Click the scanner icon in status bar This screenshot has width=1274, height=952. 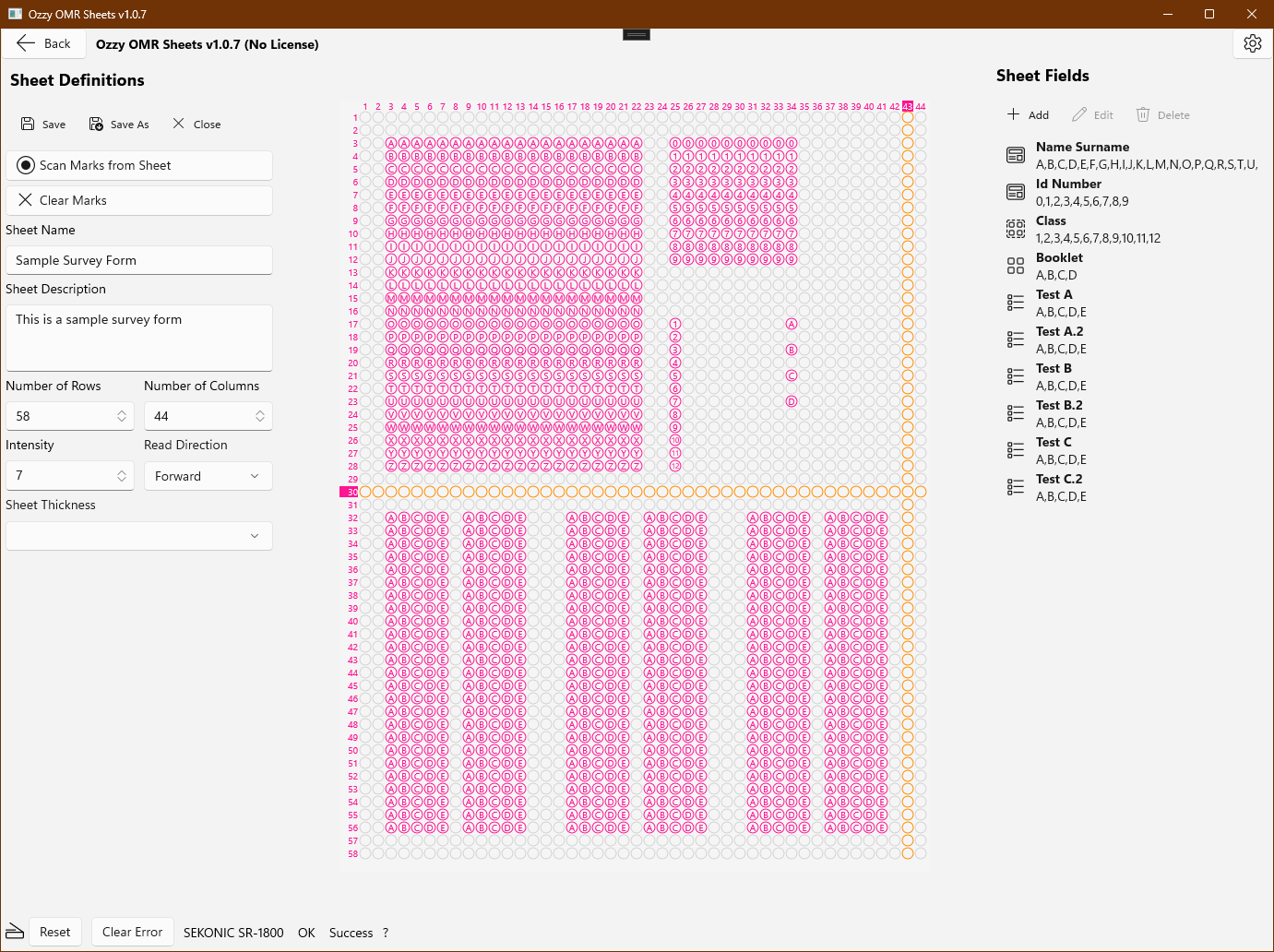point(15,931)
